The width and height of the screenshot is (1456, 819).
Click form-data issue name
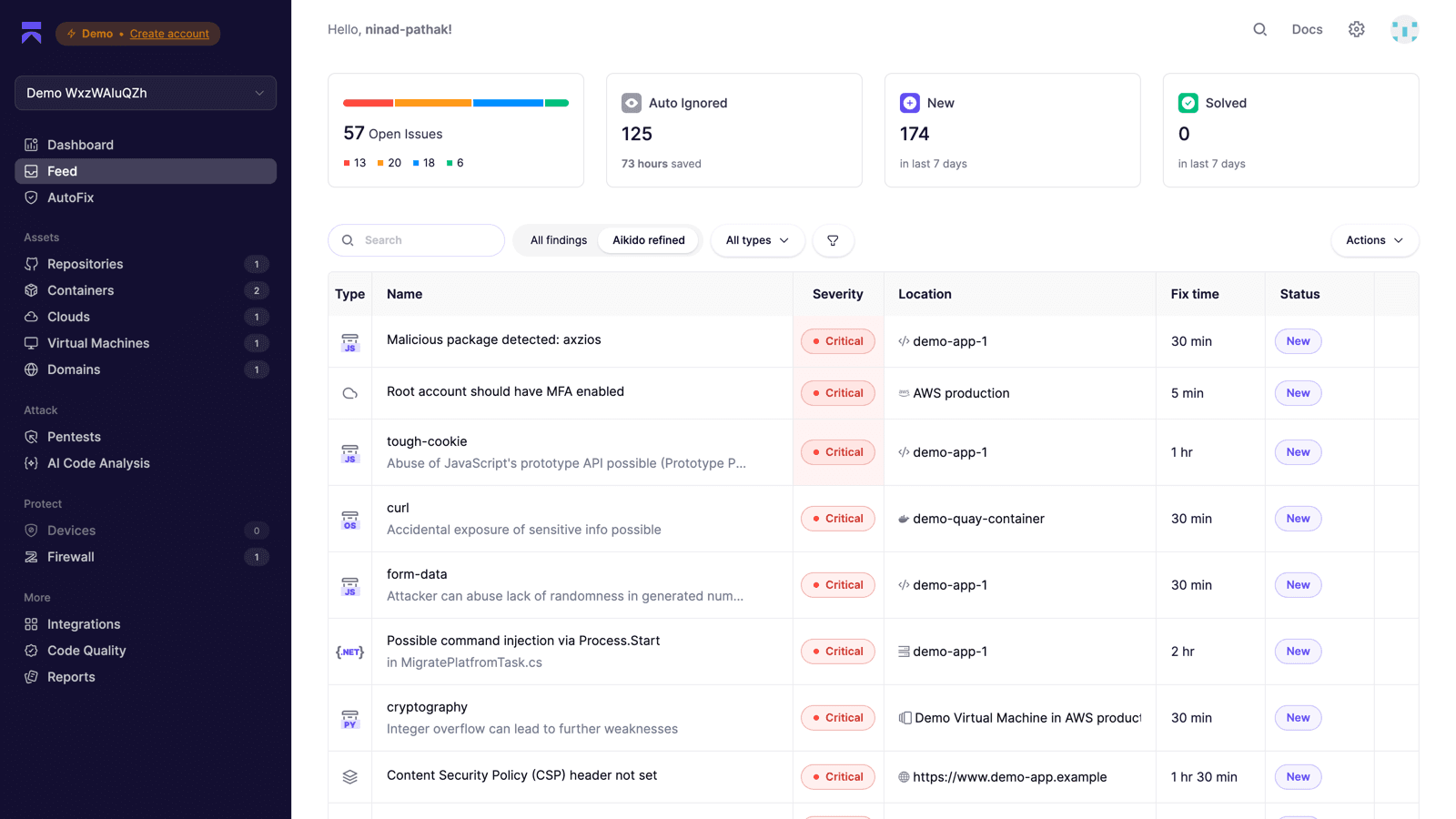(x=417, y=574)
